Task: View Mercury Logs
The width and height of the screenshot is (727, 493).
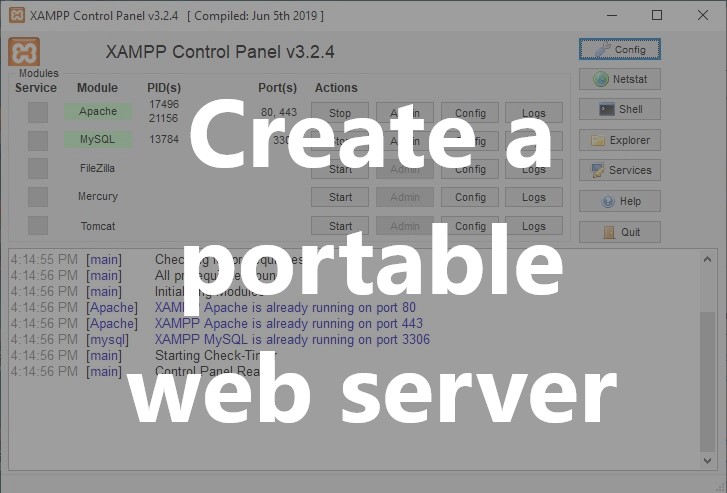Action: (x=534, y=197)
